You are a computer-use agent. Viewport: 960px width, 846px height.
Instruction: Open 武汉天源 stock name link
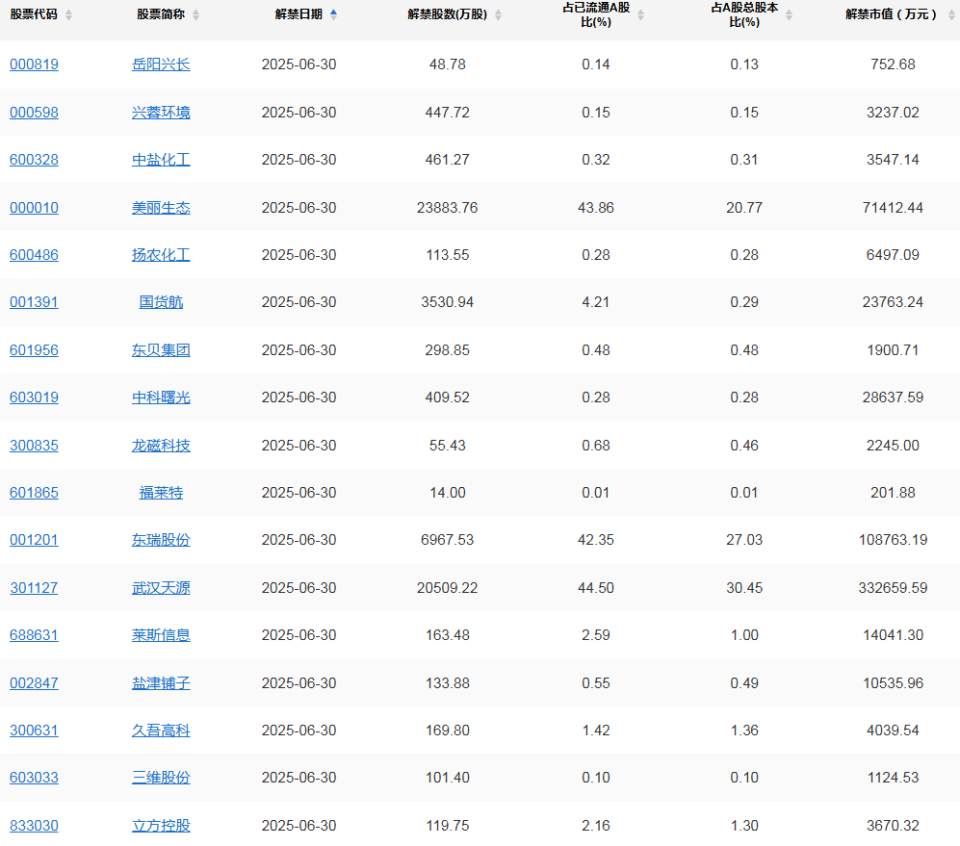click(x=161, y=588)
